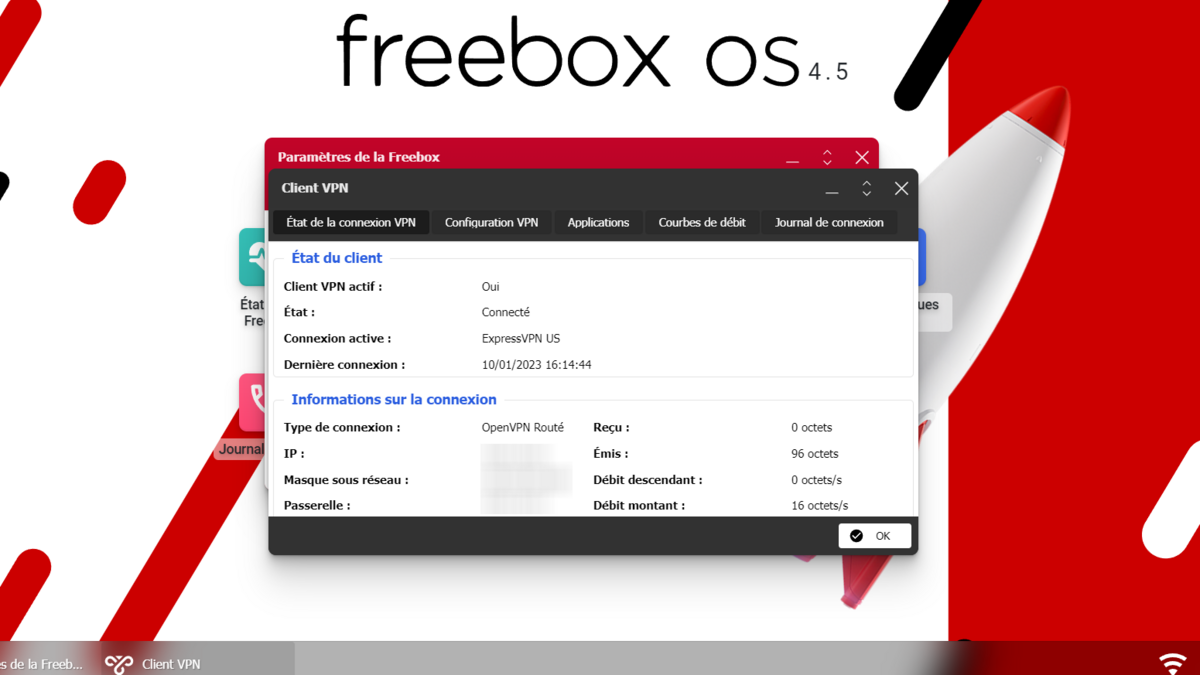Minimize the Client VPN window
The height and width of the screenshot is (675, 1200).
pyautogui.click(x=832, y=188)
